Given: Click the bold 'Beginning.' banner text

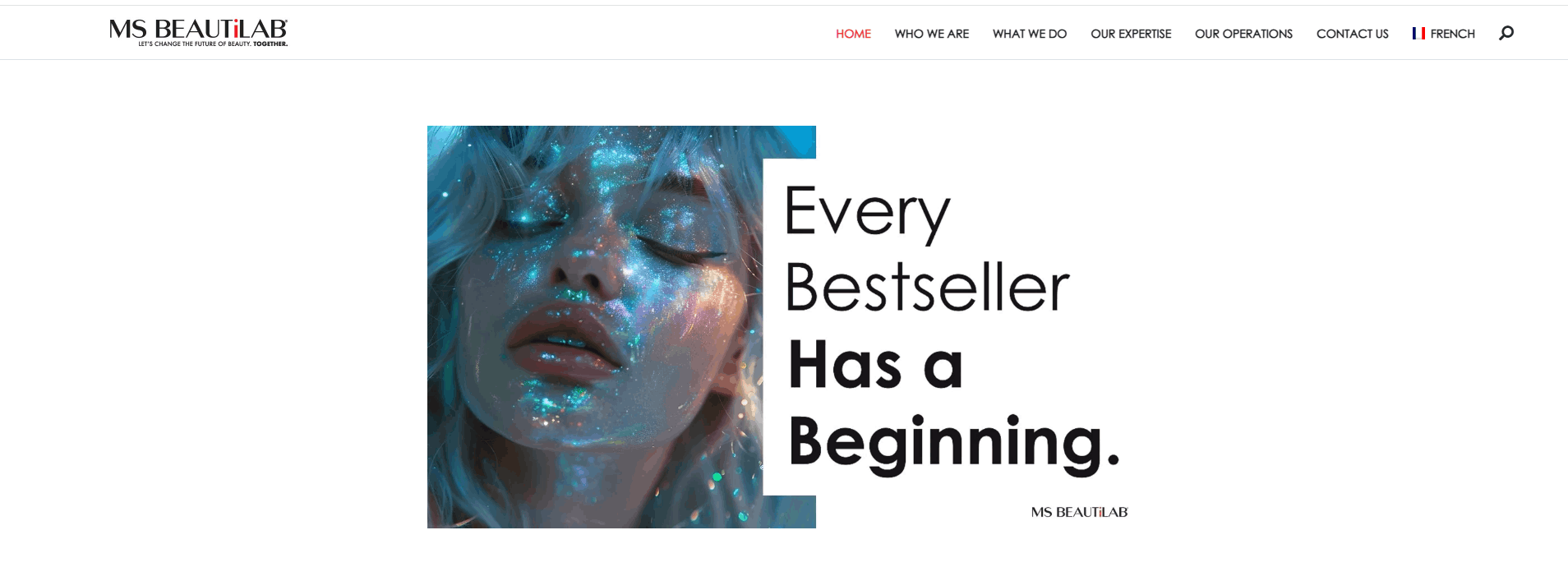Looking at the screenshot, I should click(x=953, y=442).
